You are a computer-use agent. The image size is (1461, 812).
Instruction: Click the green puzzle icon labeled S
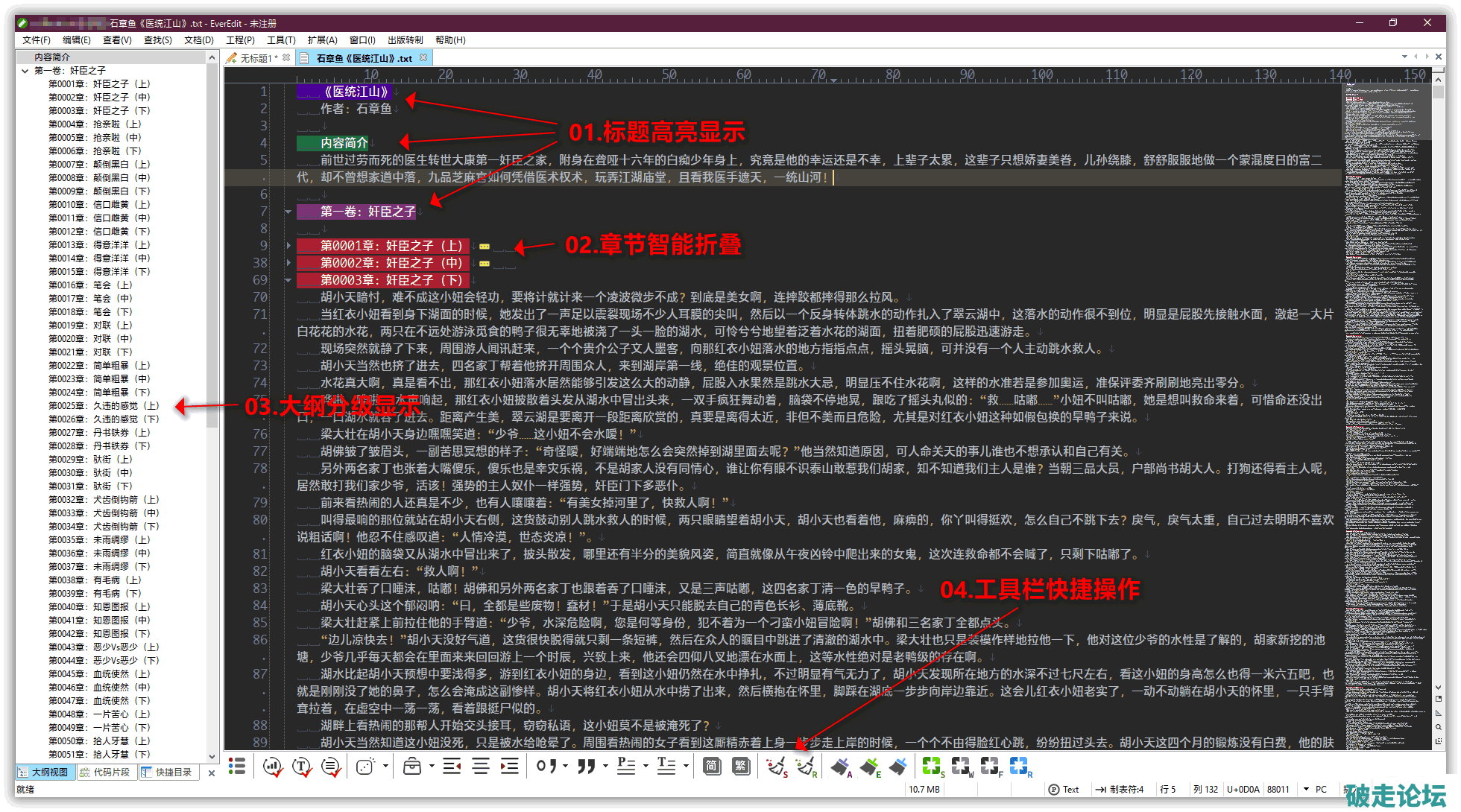point(932,767)
